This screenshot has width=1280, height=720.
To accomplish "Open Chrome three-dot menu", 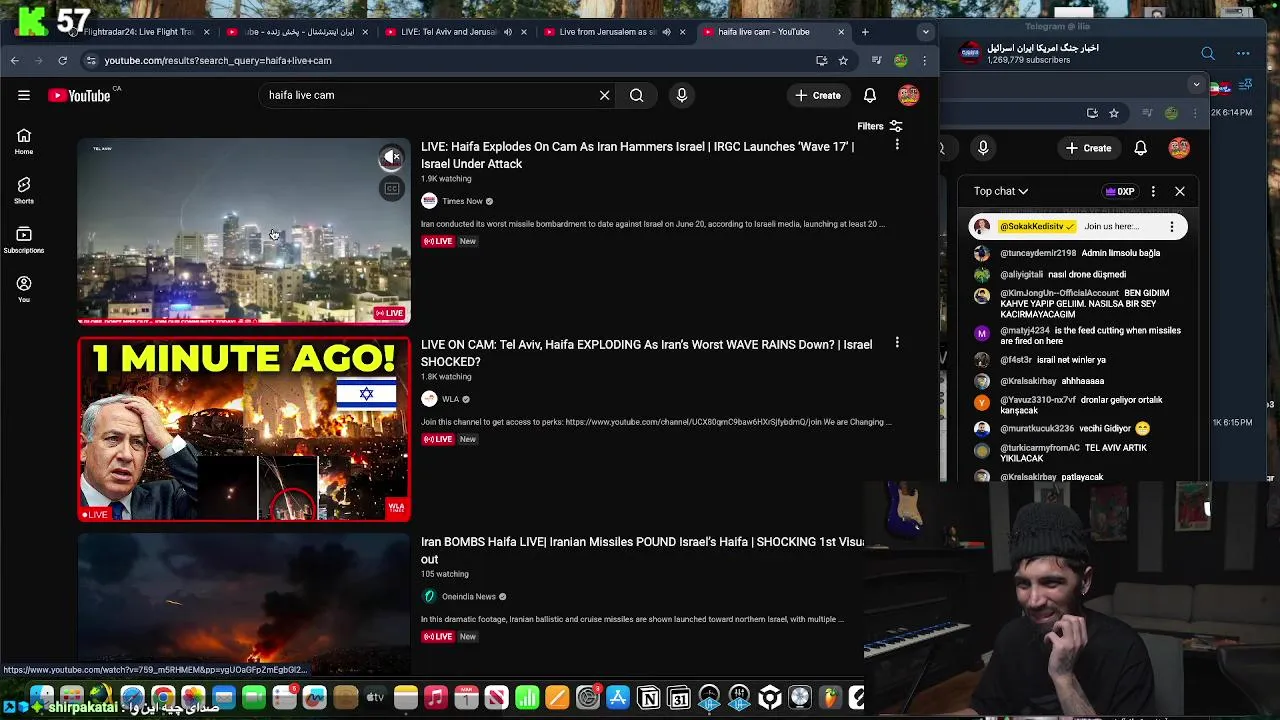I will pos(924,60).
